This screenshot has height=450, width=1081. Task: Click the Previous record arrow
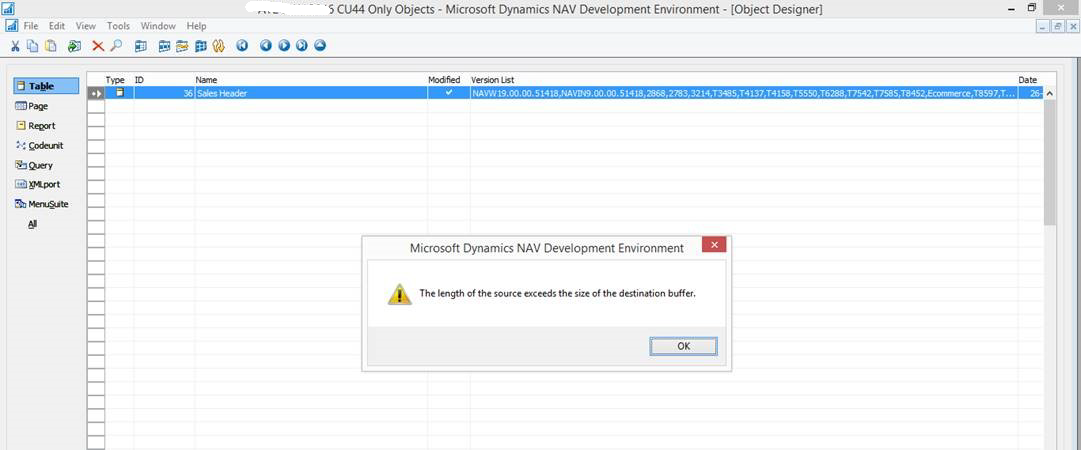point(266,46)
